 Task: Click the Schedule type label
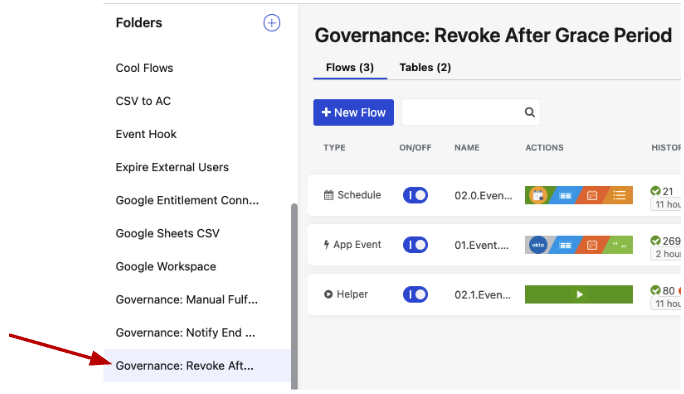(x=359, y=195)
